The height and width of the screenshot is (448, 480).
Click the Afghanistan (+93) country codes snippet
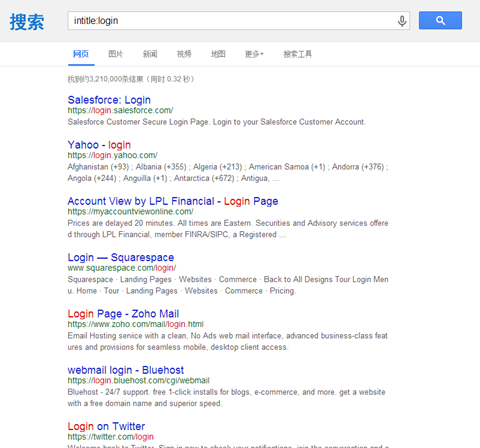click(228, 173)
